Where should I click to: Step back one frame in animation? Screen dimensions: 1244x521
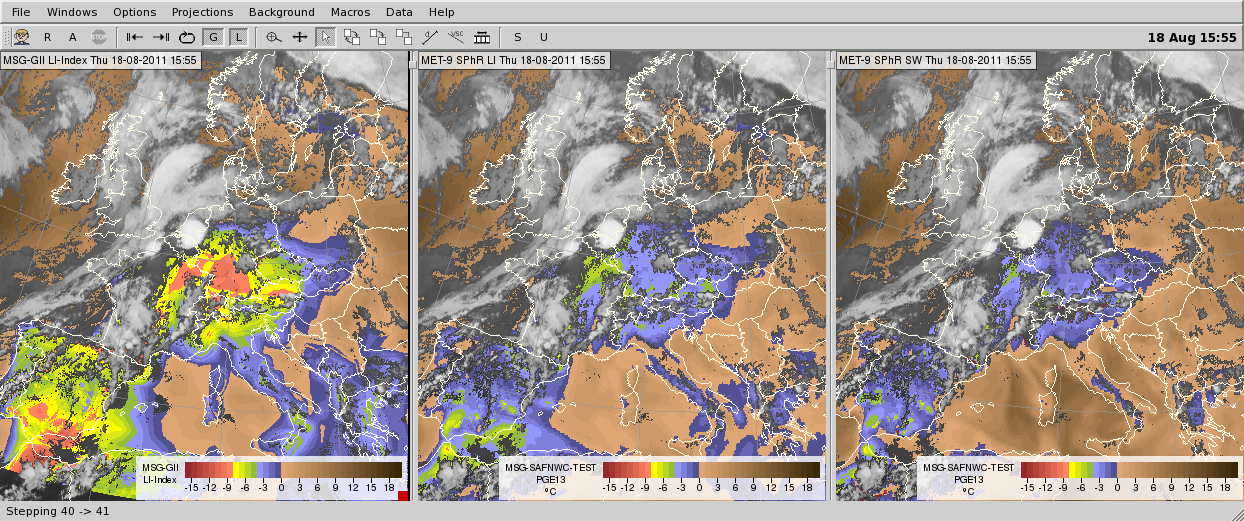click(134, 37)
